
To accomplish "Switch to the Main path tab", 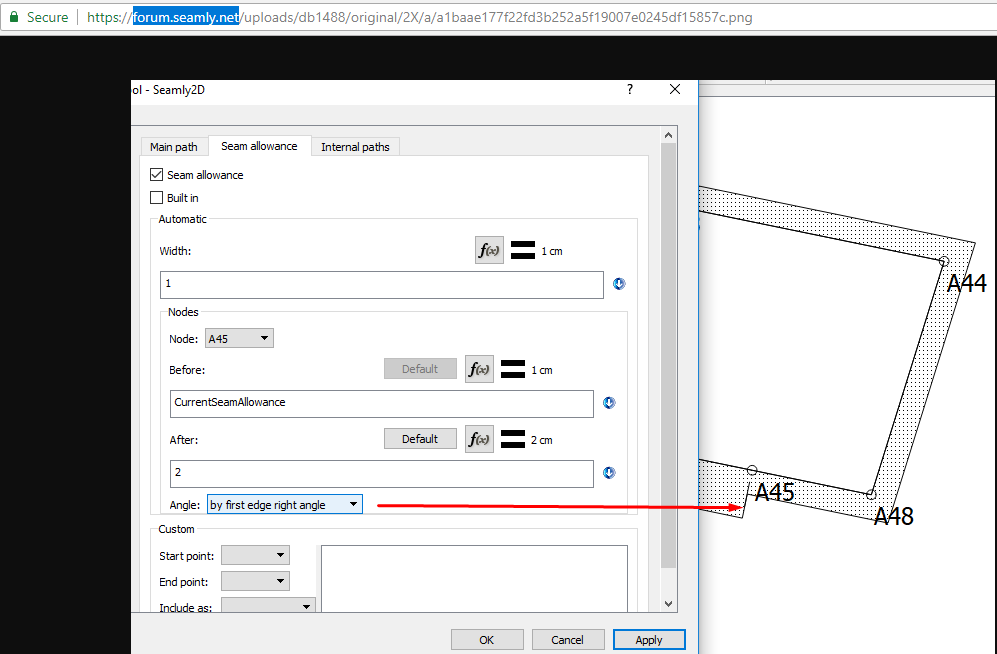I will coord(173,147).
